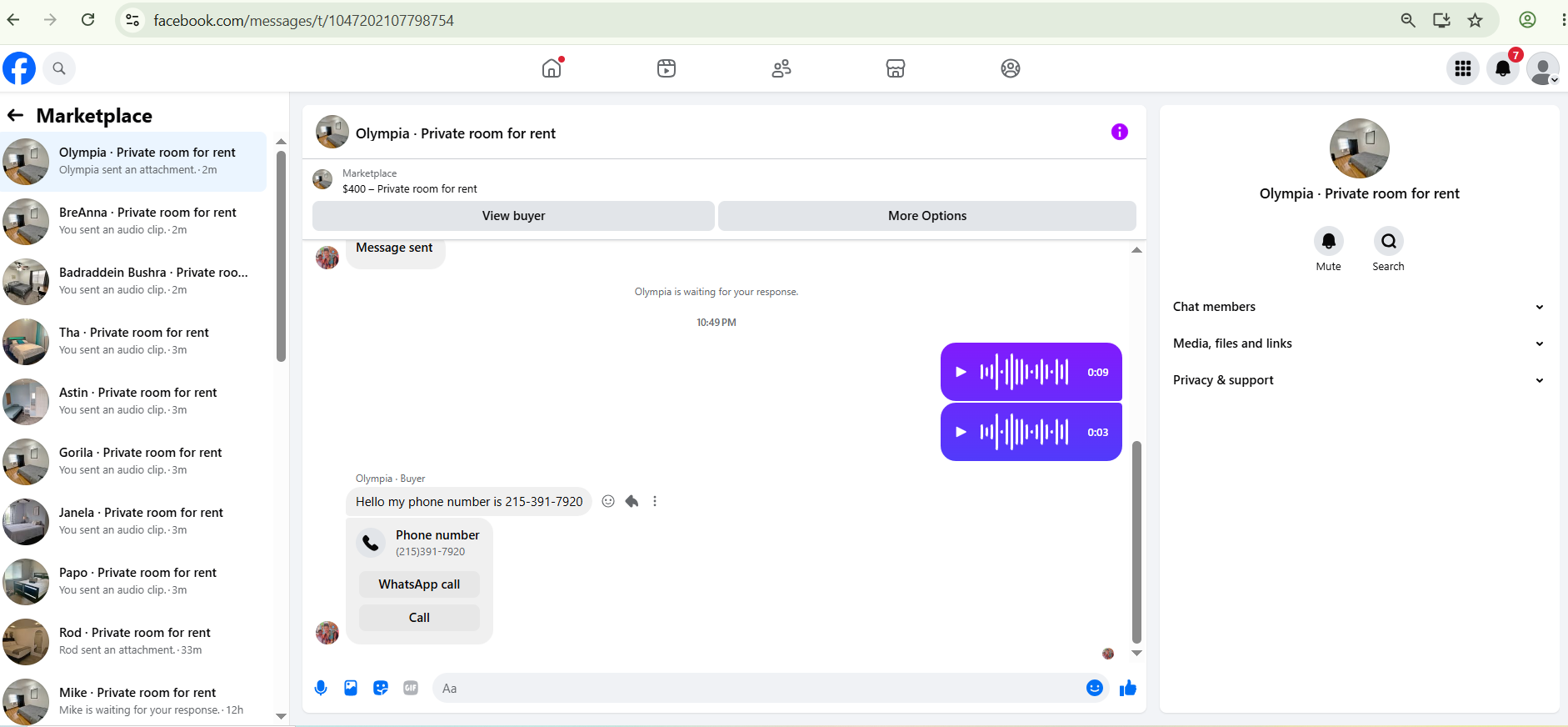
Task: Toggle the purple conversation information button
Action: tap(1120, 132)
